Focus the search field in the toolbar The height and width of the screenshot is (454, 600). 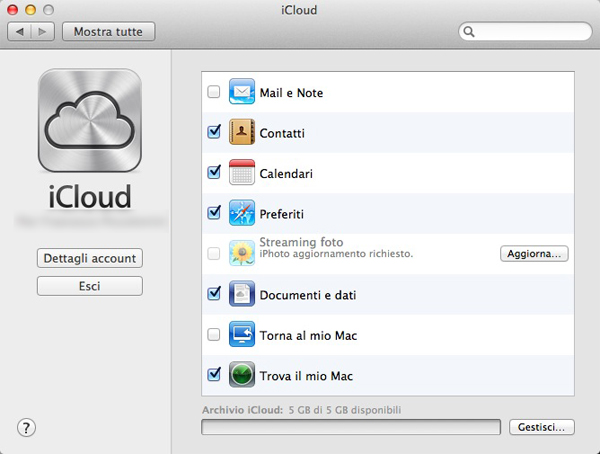pyautogui.click(x=525, y=31)
